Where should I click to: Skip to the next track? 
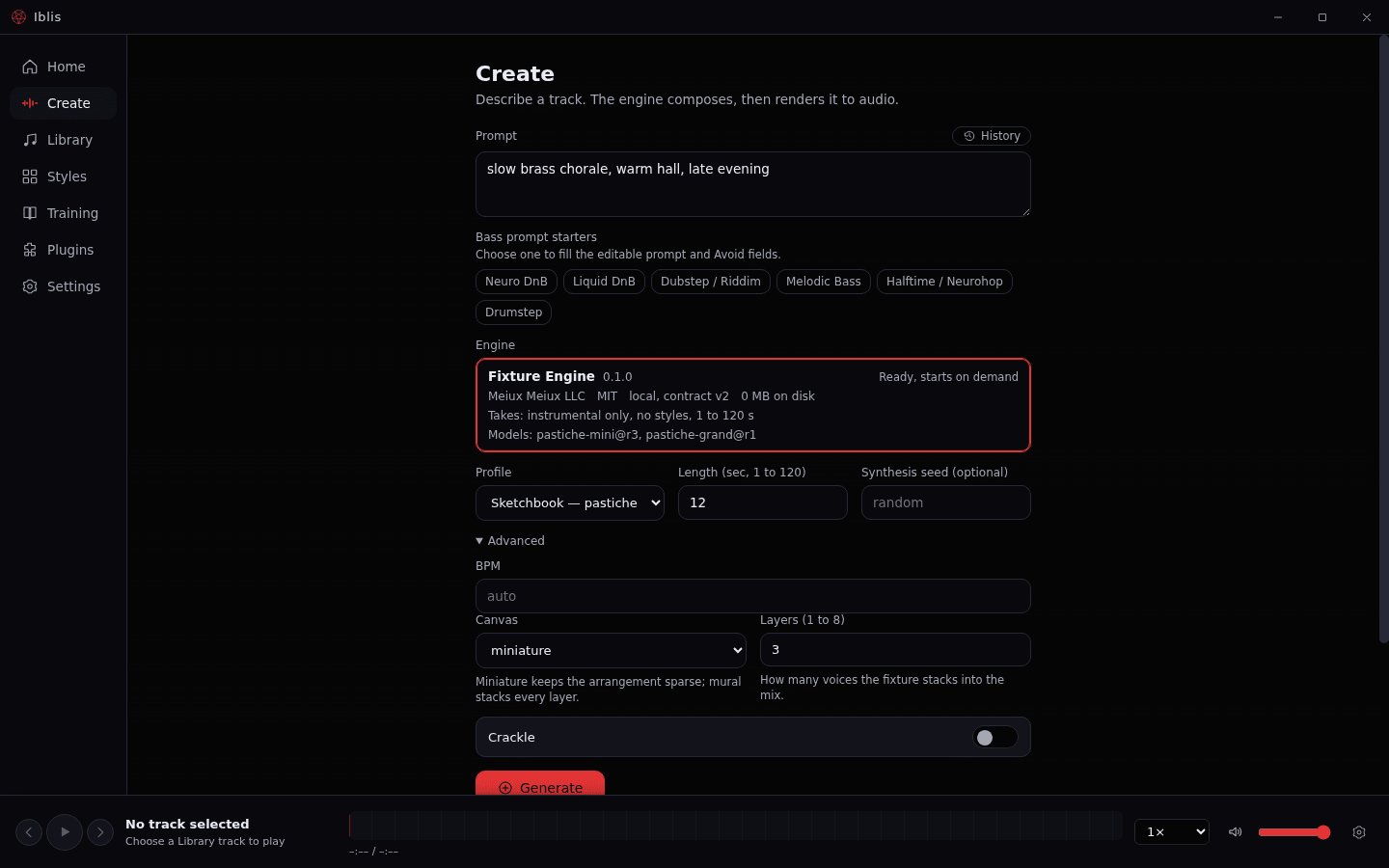[x=100, y=832]
